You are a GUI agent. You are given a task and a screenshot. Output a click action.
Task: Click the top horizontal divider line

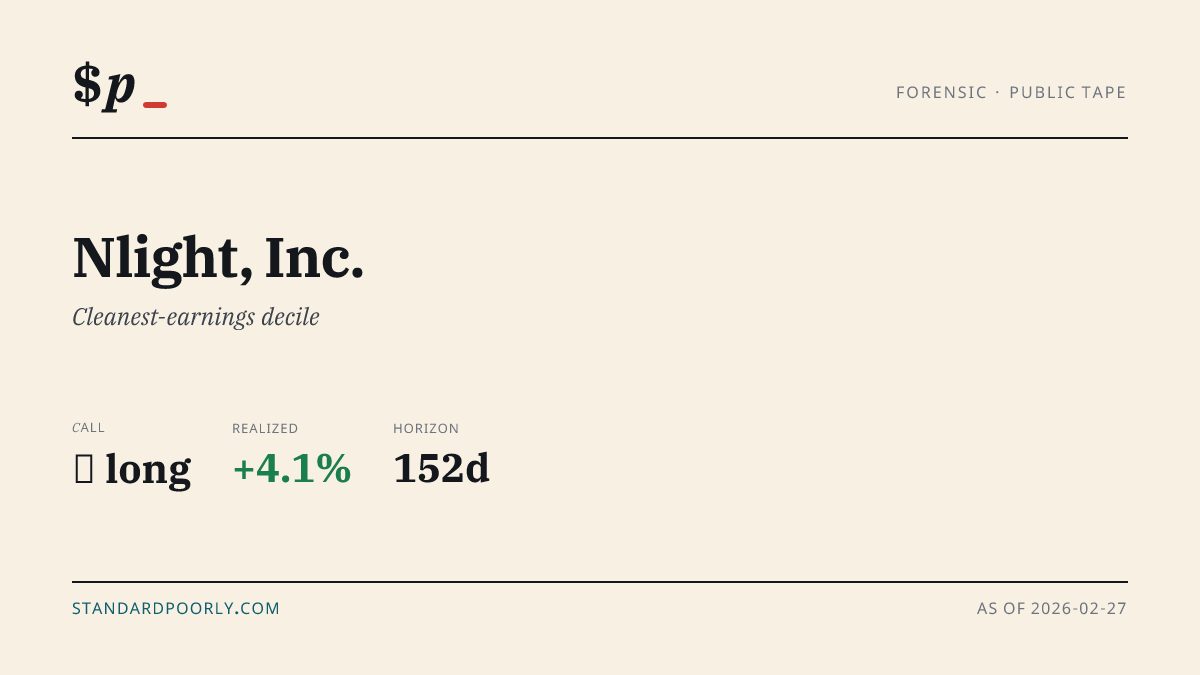tap(600, 138)
